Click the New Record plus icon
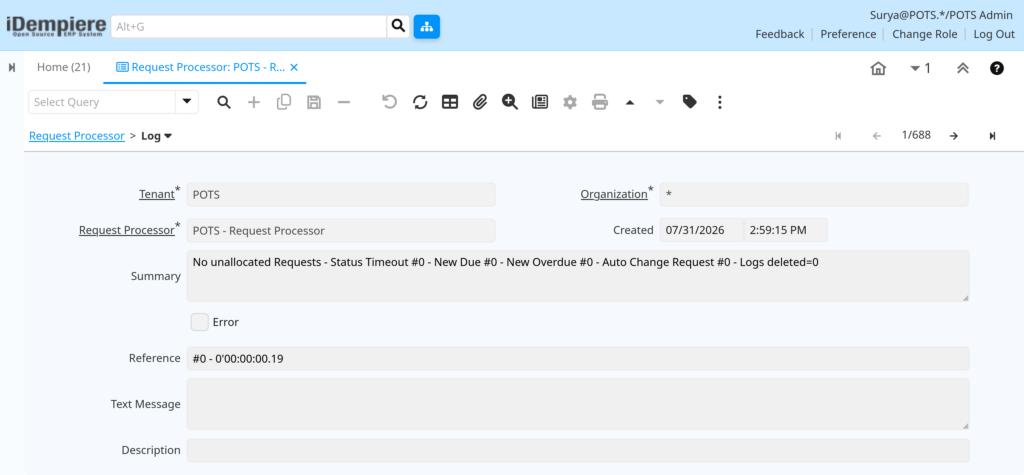Screen dimensions: 1024x475 253,102
